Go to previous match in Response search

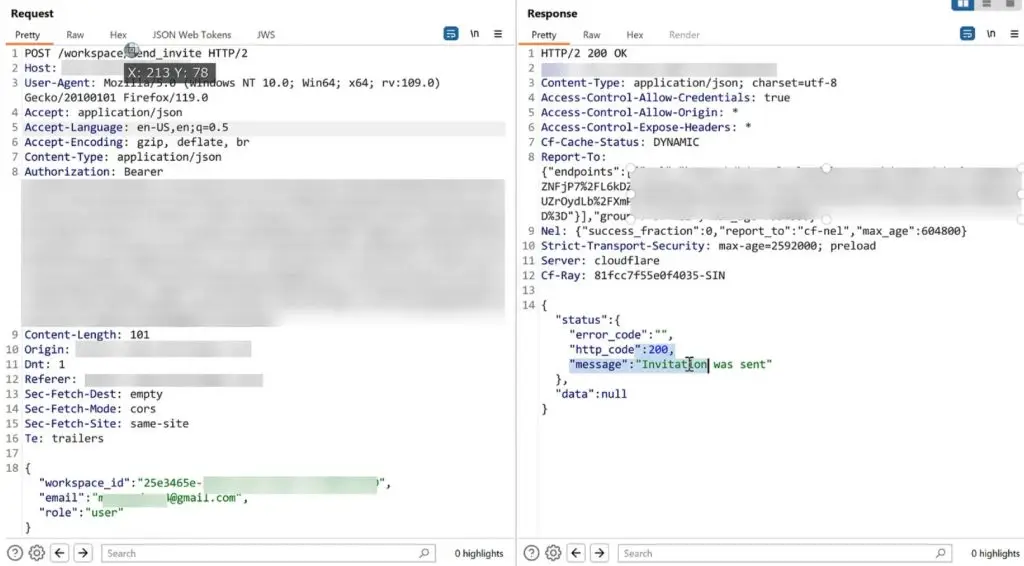point(576,553)
